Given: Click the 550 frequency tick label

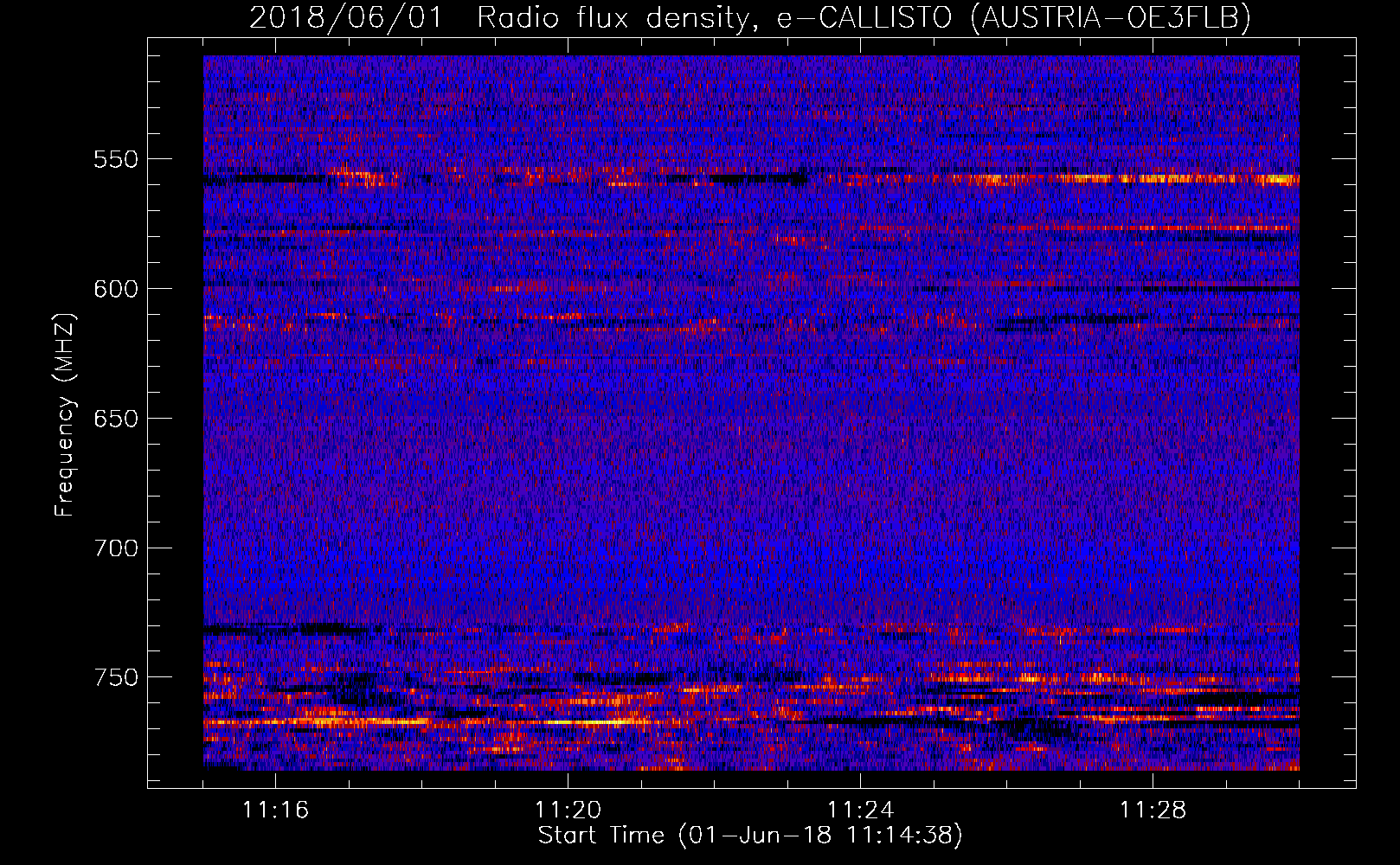Looking at the screenshot, I should [x=116, y=159].
